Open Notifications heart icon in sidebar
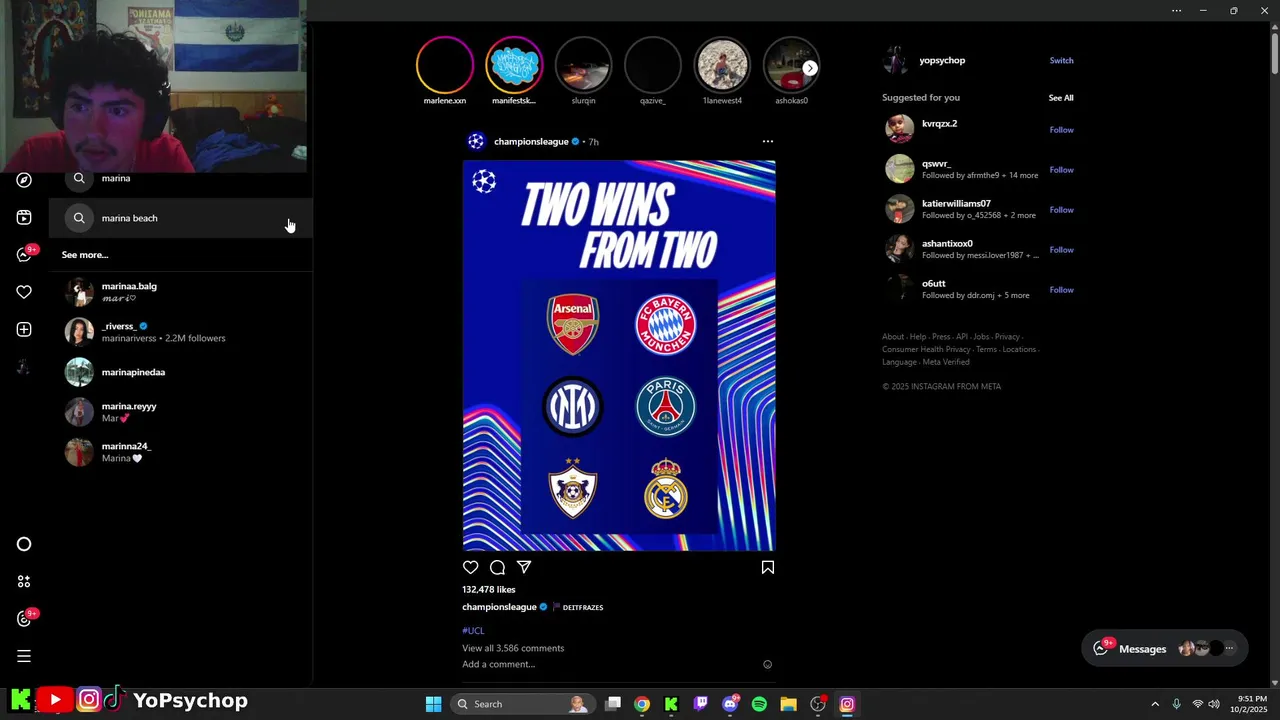Image resolution: width=1280 pixels, height=720 pixels. 24,292
